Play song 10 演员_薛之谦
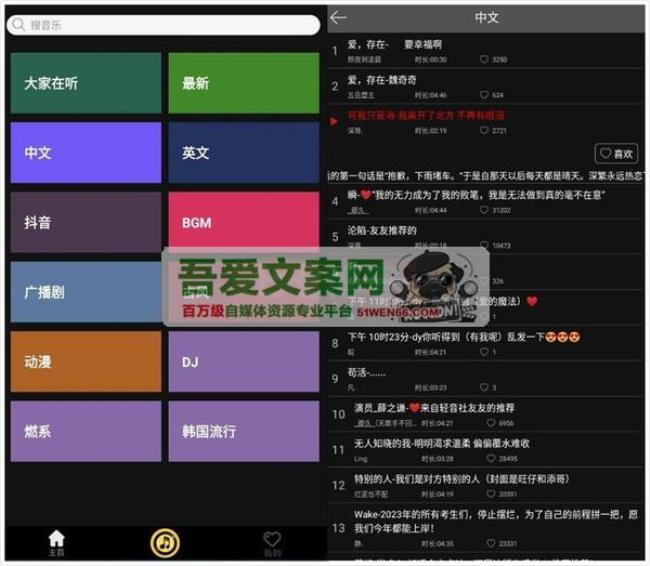This screenshot has width=650, height=566. 486,415
